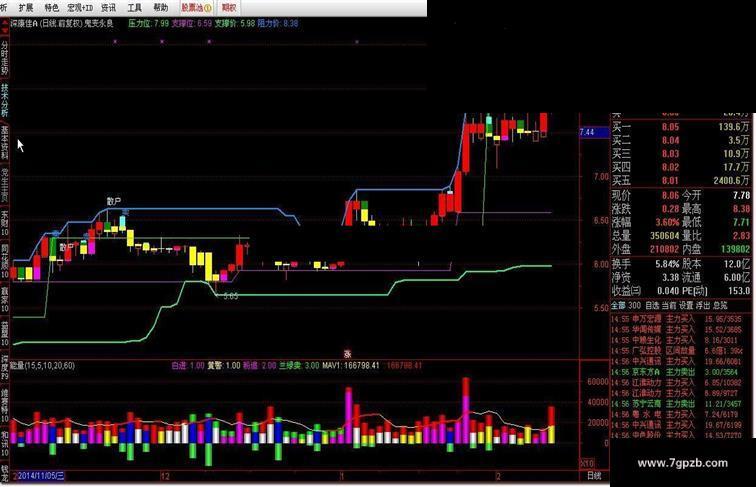Select the 技术分析 sidebar tab
756x487 pixels.
tap(4, 100)
